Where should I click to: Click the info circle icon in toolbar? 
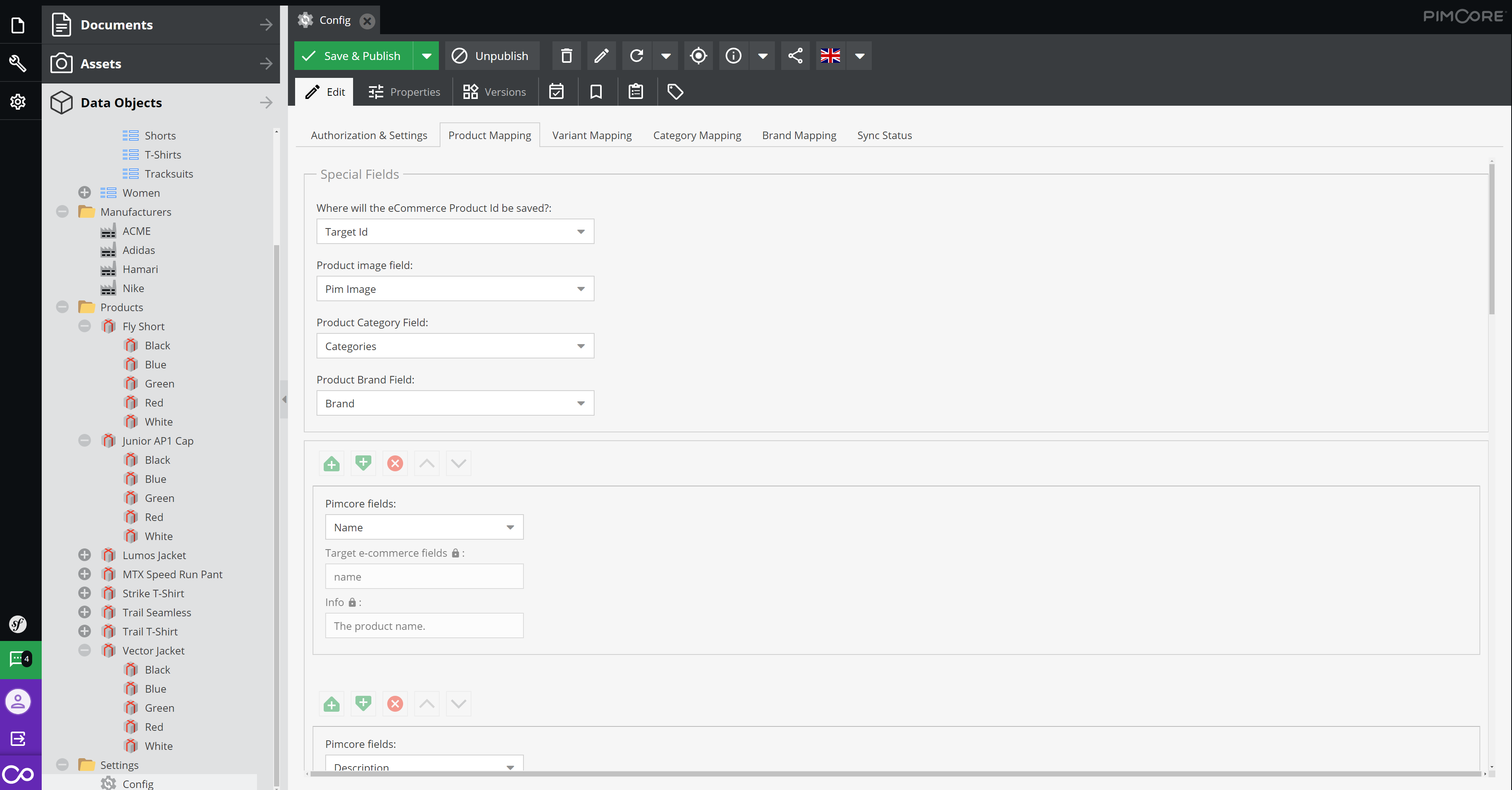(733, 55)
